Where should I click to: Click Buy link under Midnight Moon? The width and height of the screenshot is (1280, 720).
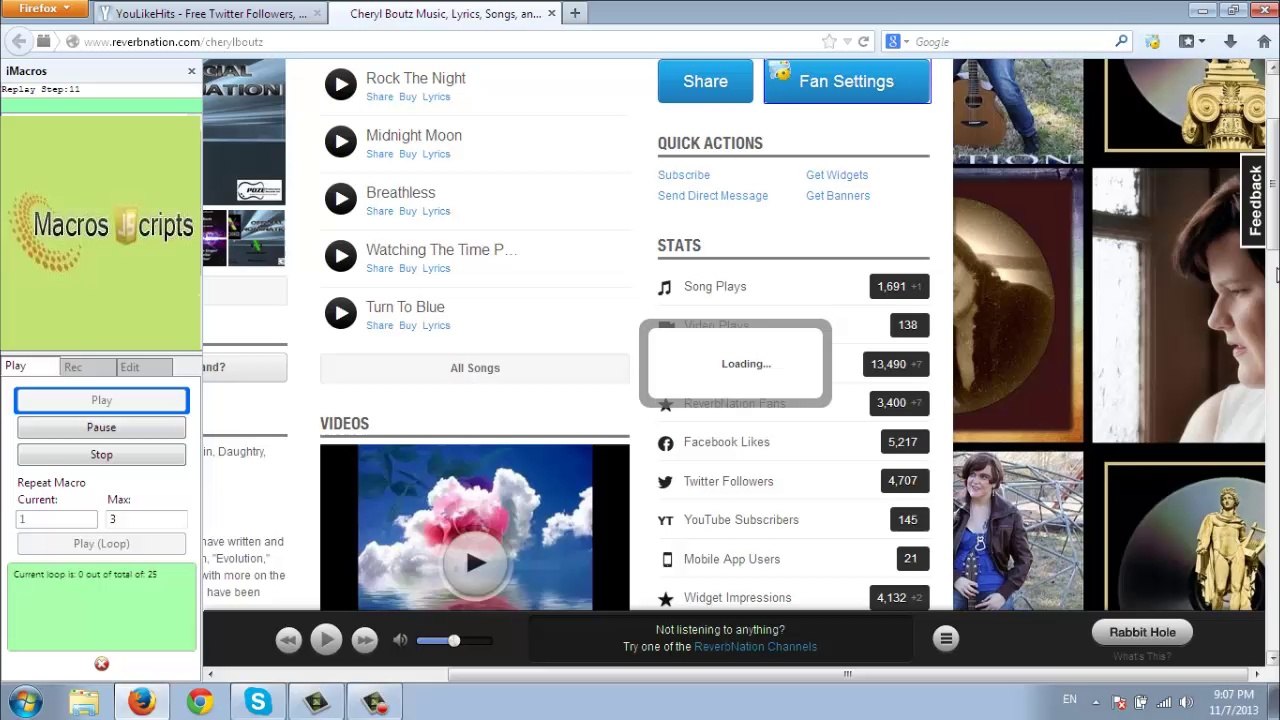(x=408, y=154)
